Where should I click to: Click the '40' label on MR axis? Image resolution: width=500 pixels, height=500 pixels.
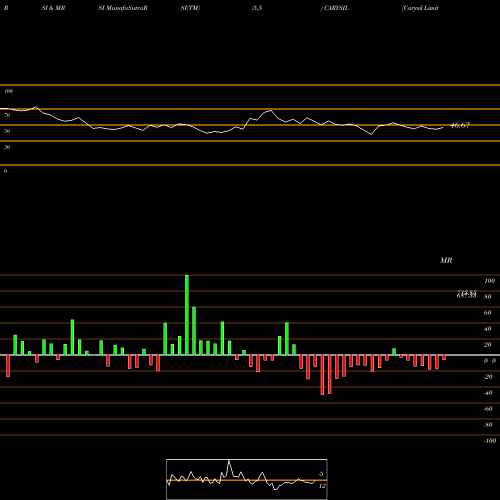click(488, 329)
